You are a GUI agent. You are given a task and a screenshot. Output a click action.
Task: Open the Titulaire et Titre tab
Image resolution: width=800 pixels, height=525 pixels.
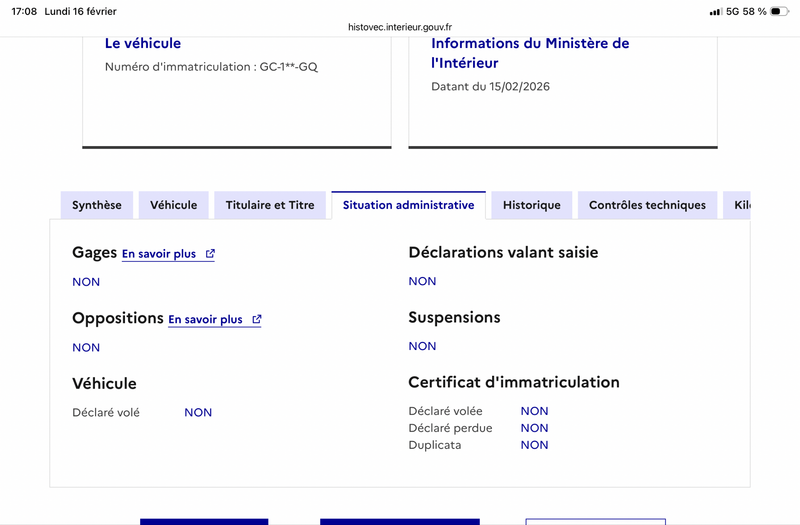(x=270, y=205)
